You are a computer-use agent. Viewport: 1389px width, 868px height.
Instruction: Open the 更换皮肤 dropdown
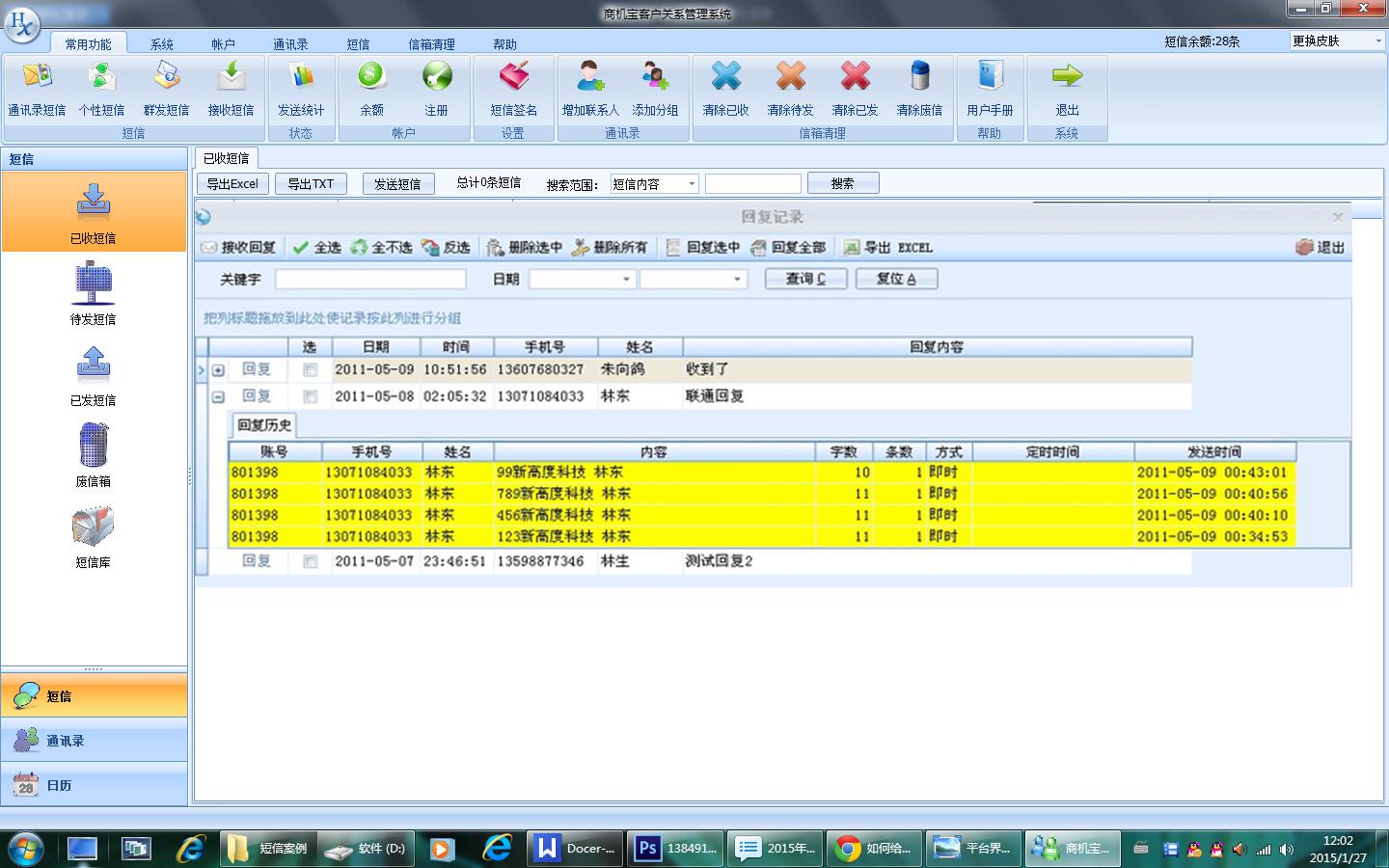[x=1377, y=41]
